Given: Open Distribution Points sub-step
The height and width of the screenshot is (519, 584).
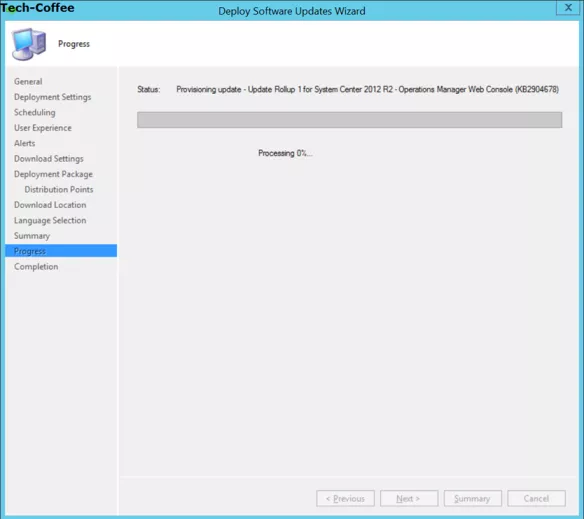Looking at the screenshot, I should tap(59, 189).
